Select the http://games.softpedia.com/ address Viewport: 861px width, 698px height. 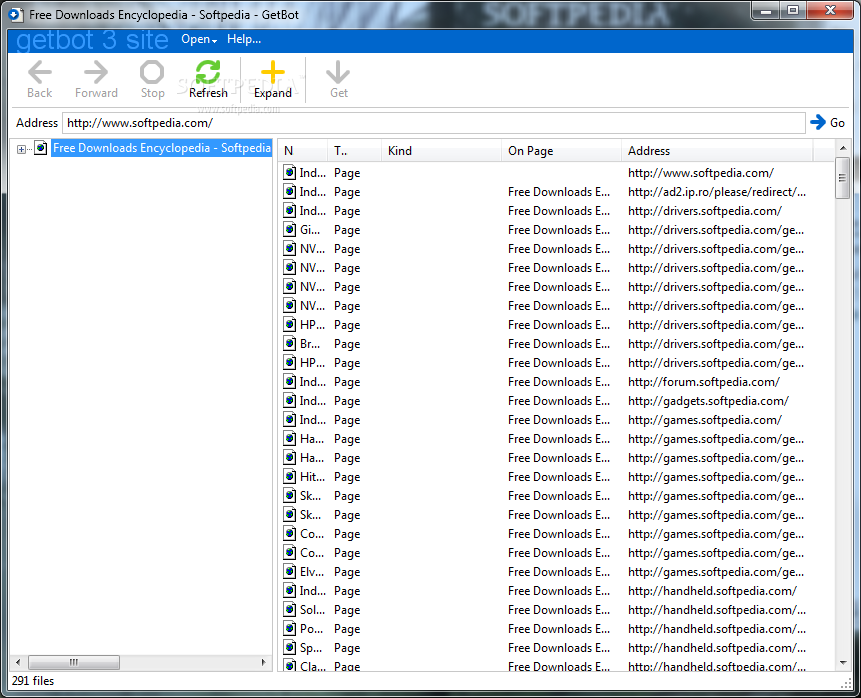(x=705, y=420)
